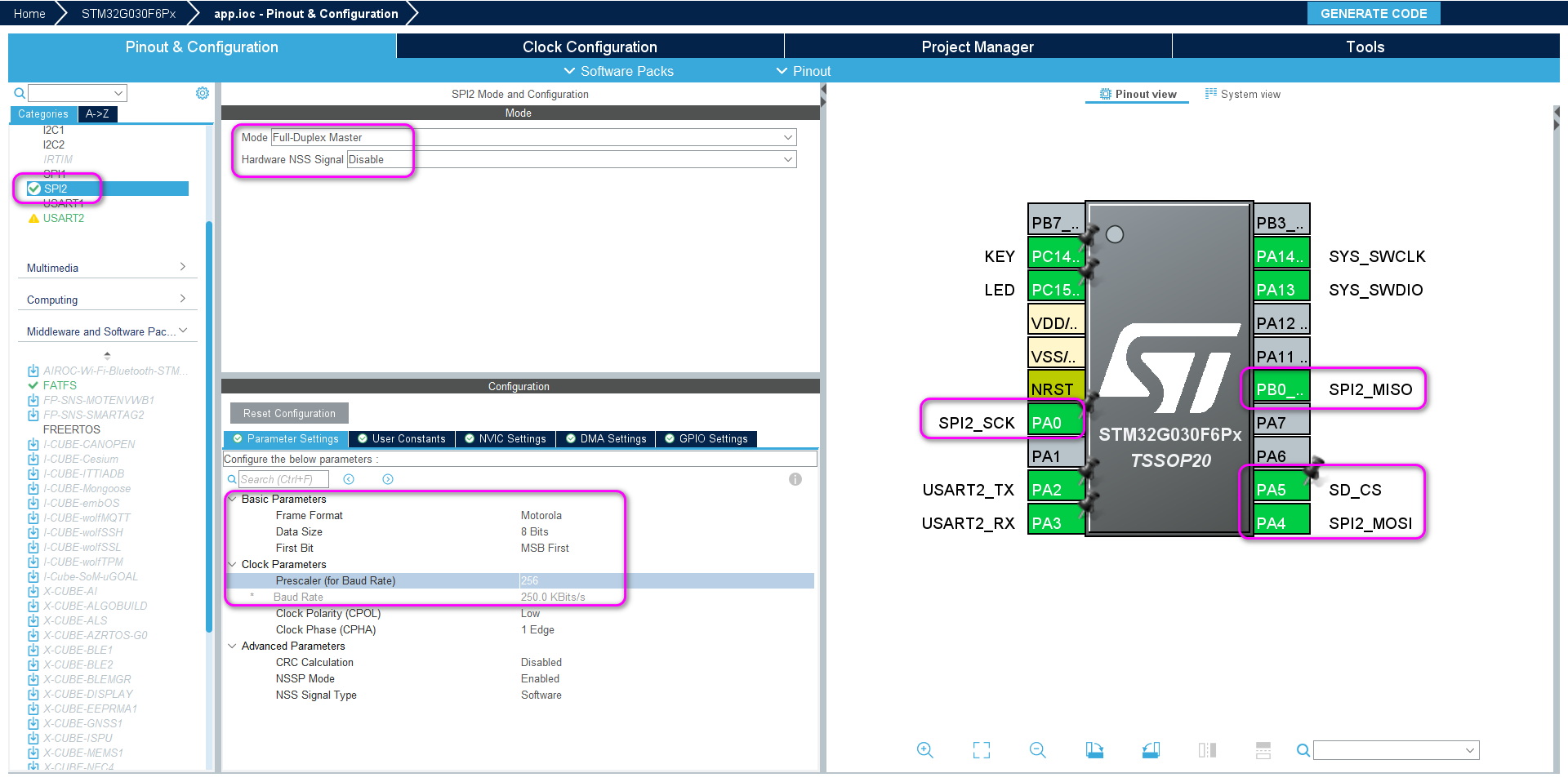This screenshot has height=782, width=1568.
Task: Switch to User Constants tab
Action: point(402,439)
